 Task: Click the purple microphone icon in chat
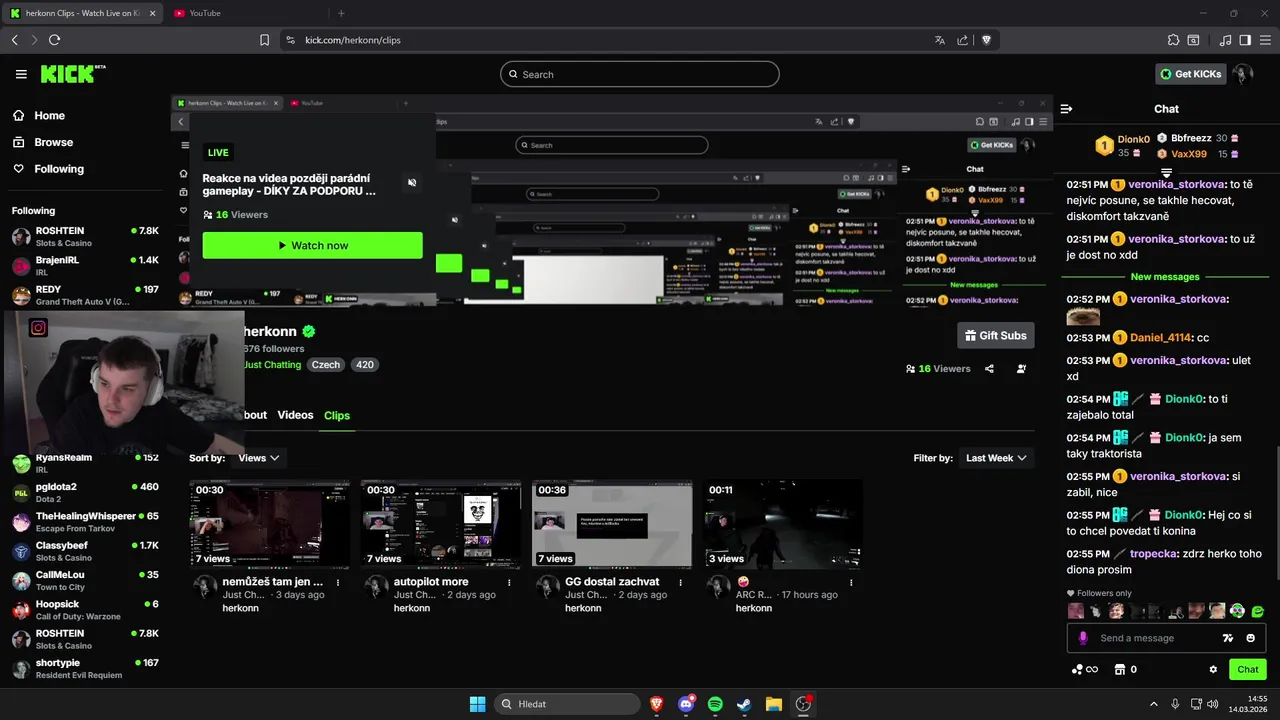click(1083, 638)
